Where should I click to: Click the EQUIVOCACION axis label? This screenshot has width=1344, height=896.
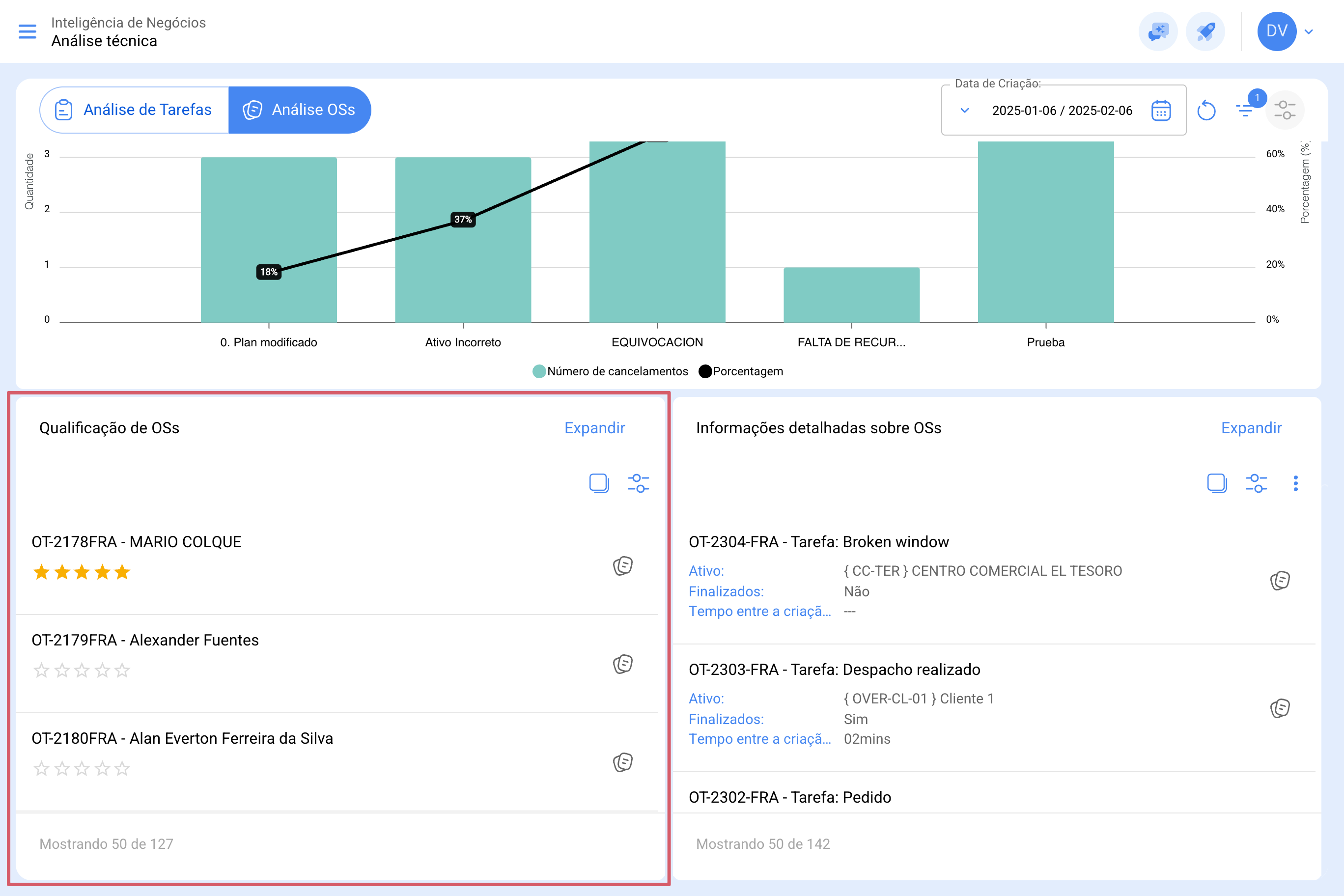(657, 342)
